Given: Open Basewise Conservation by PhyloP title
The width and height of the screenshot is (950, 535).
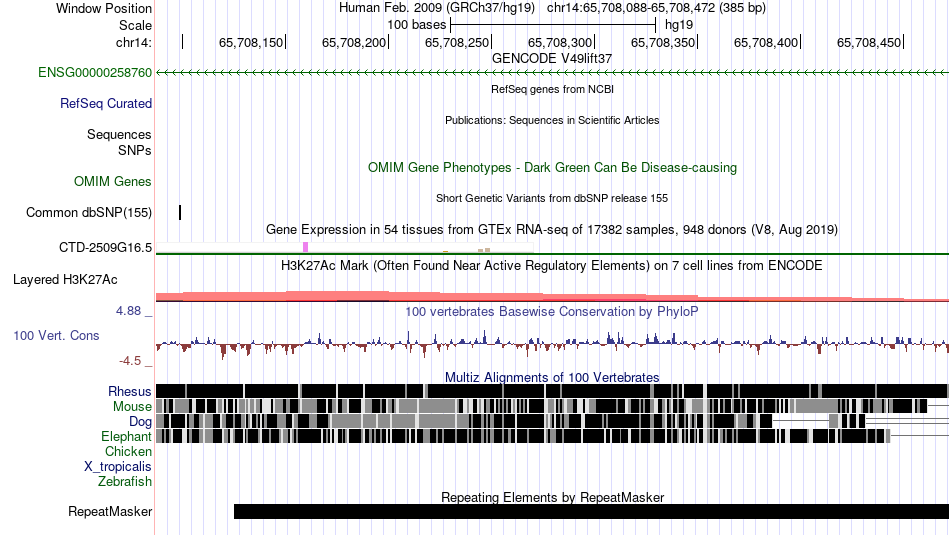Looking at the screenshot, I should (552, 311).
